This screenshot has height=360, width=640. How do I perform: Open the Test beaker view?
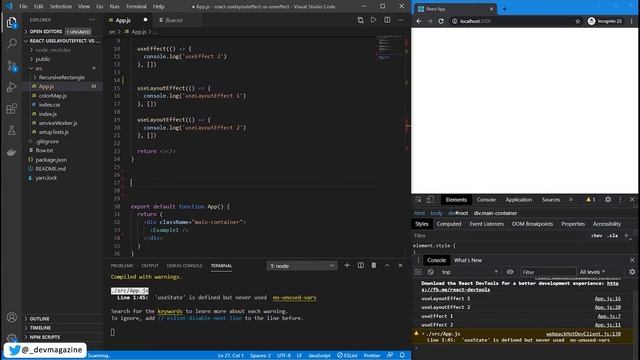pos(11,130)
